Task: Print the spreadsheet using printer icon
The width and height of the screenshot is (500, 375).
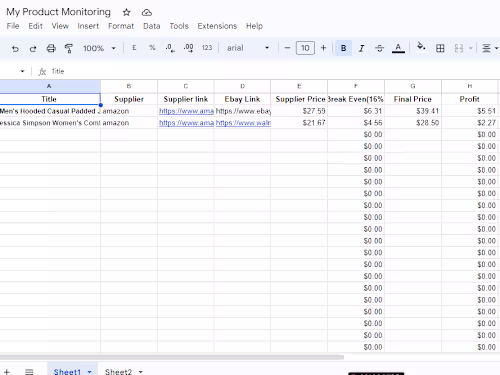Action: (x=51, y=48)
